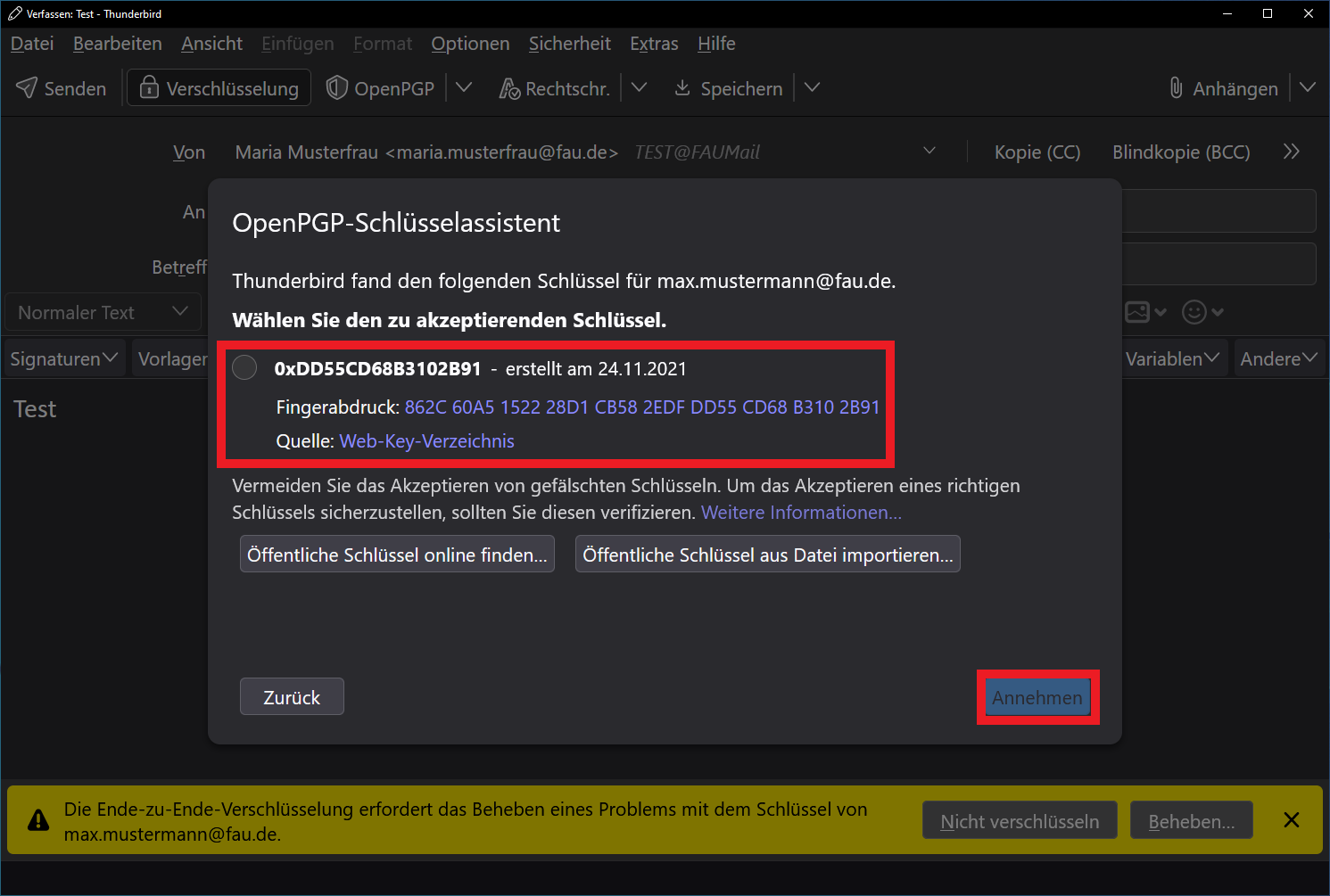Toggle the Verschlüsselung lock button
This screenshot has width=1330, height=896.
pyautogui.click(x=219, y=87)
